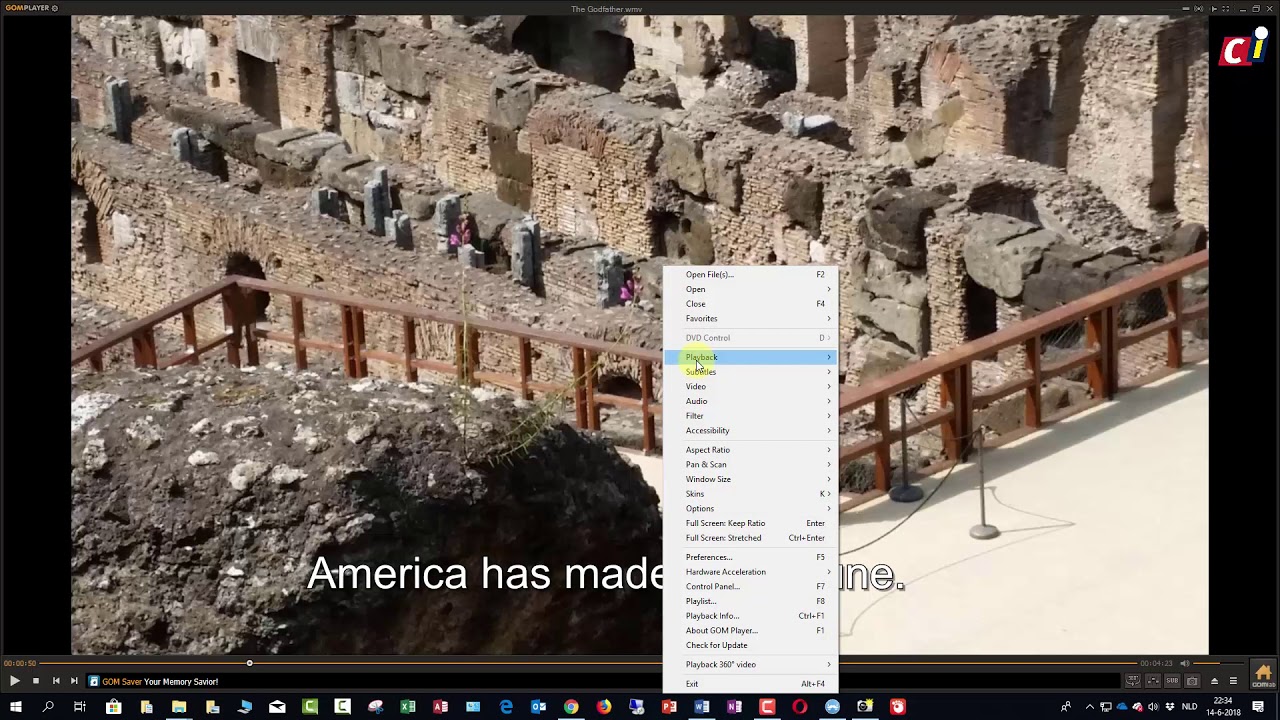Open the GOMlab home button
1280x720 pixels.
(x=1263, y=673)
